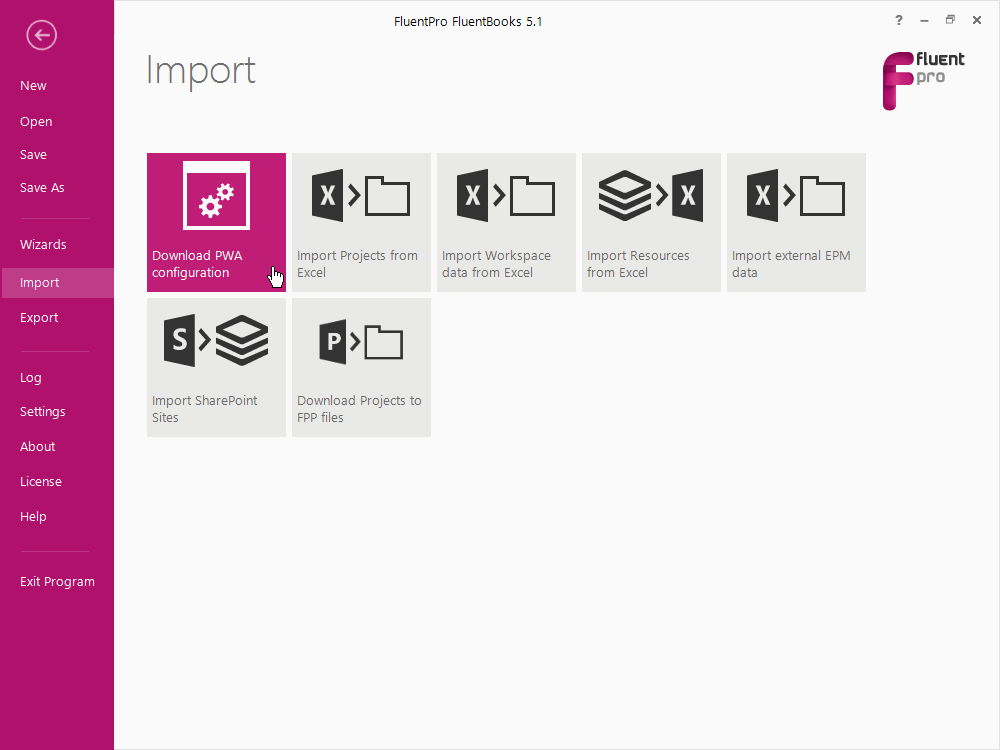Select the Import sidebar item
The image size is (1000, 750).
[58, 283]
